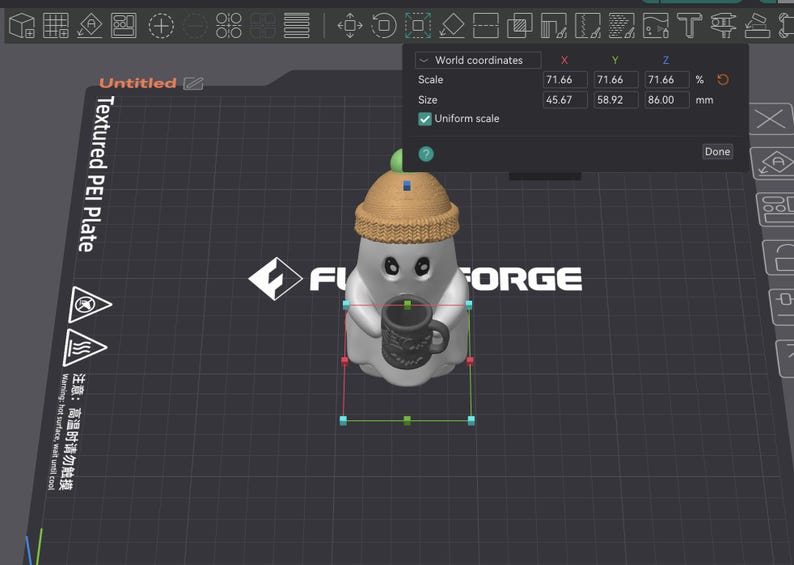794x565 pixels.
Task: Select the Assemble tool
Action: (757, 25)
